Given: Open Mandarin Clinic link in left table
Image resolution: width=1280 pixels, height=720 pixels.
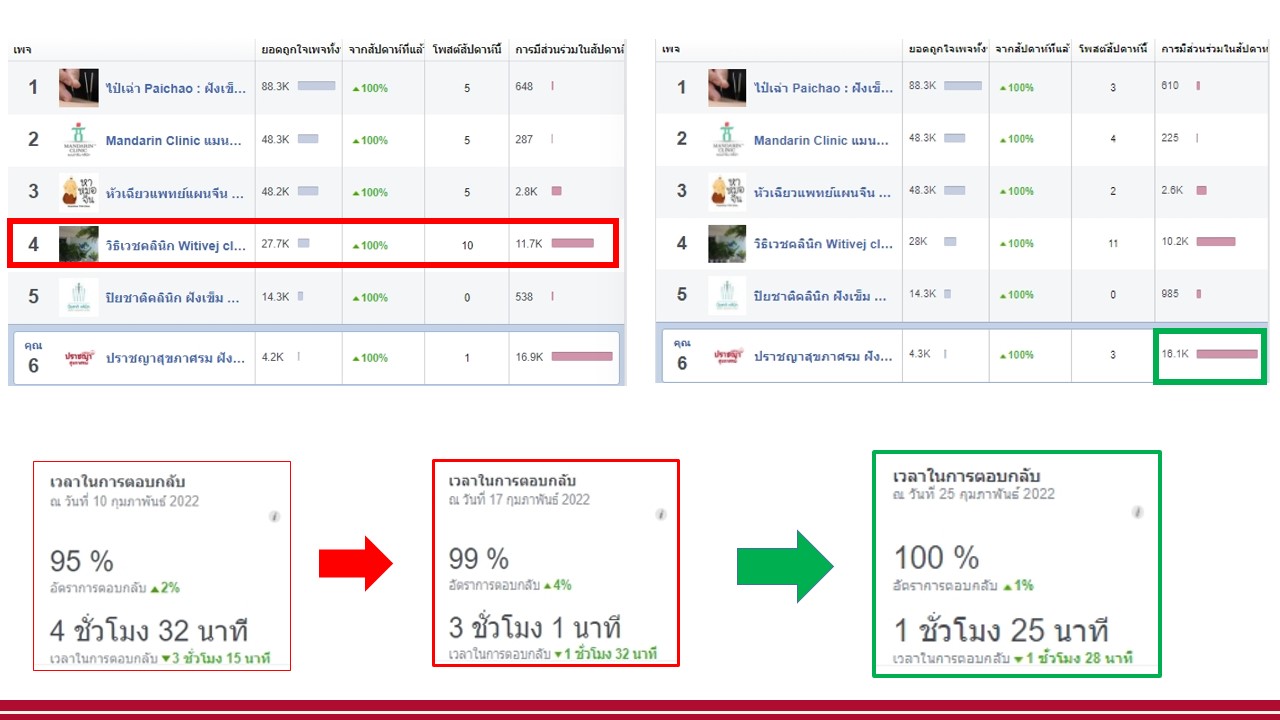Looking at the screenshot, I should click(173, 140).
